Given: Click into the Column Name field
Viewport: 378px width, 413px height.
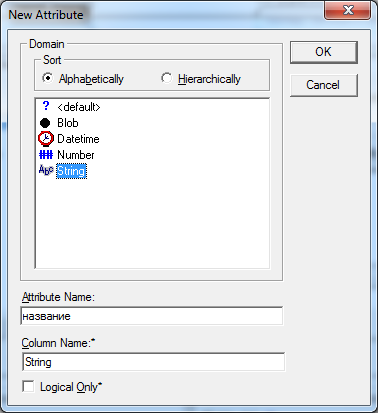Looking at the screenshot, I should click(x=154, y=362).
